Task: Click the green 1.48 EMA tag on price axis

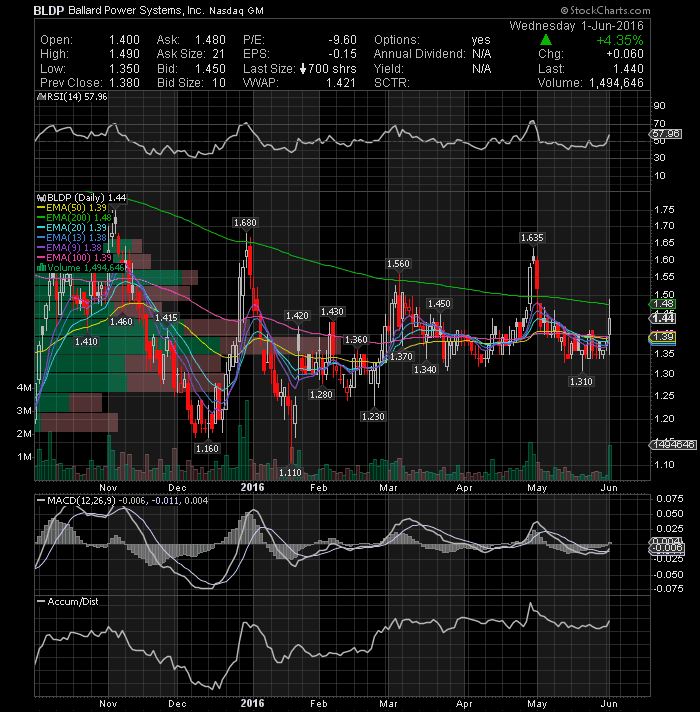Action: pyautogui.click(x=663, y=304)
